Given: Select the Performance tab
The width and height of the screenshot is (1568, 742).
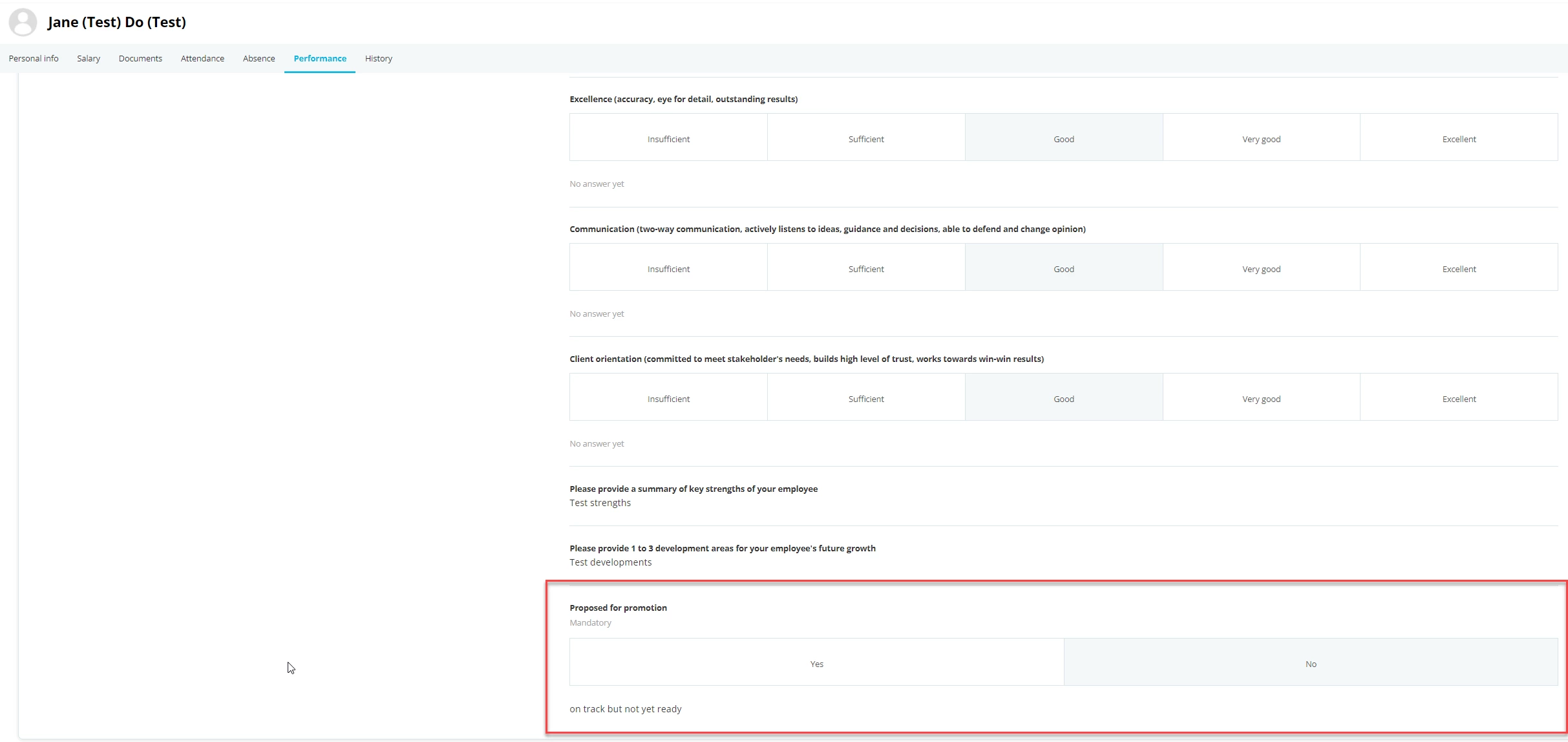Looking at the screenshot, I should pos(320,58).
